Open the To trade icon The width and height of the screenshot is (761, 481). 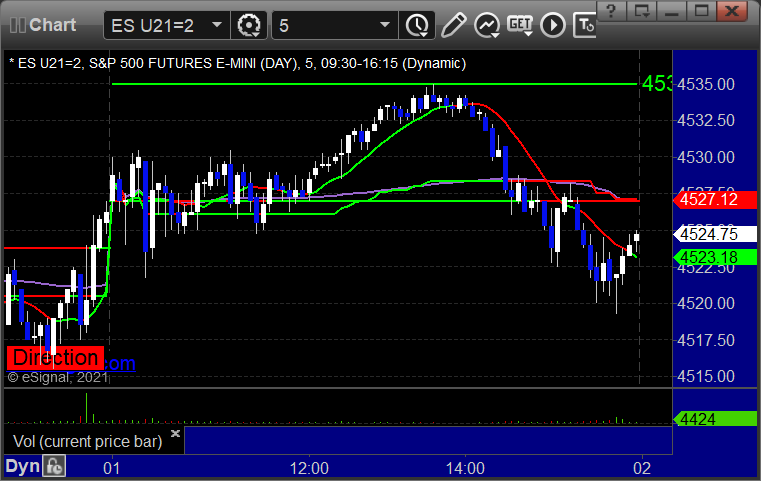click(x=584, y=25)
